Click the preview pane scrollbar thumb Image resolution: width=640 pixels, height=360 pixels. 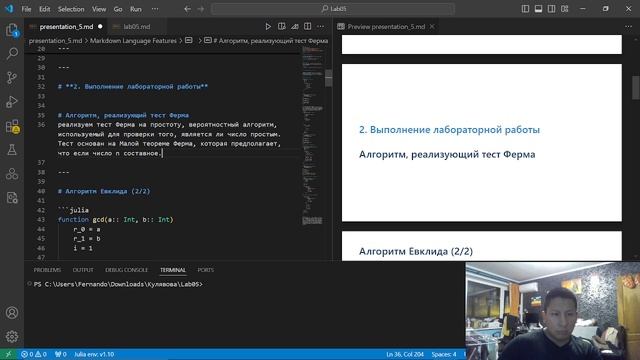click(x=636, y=87)
